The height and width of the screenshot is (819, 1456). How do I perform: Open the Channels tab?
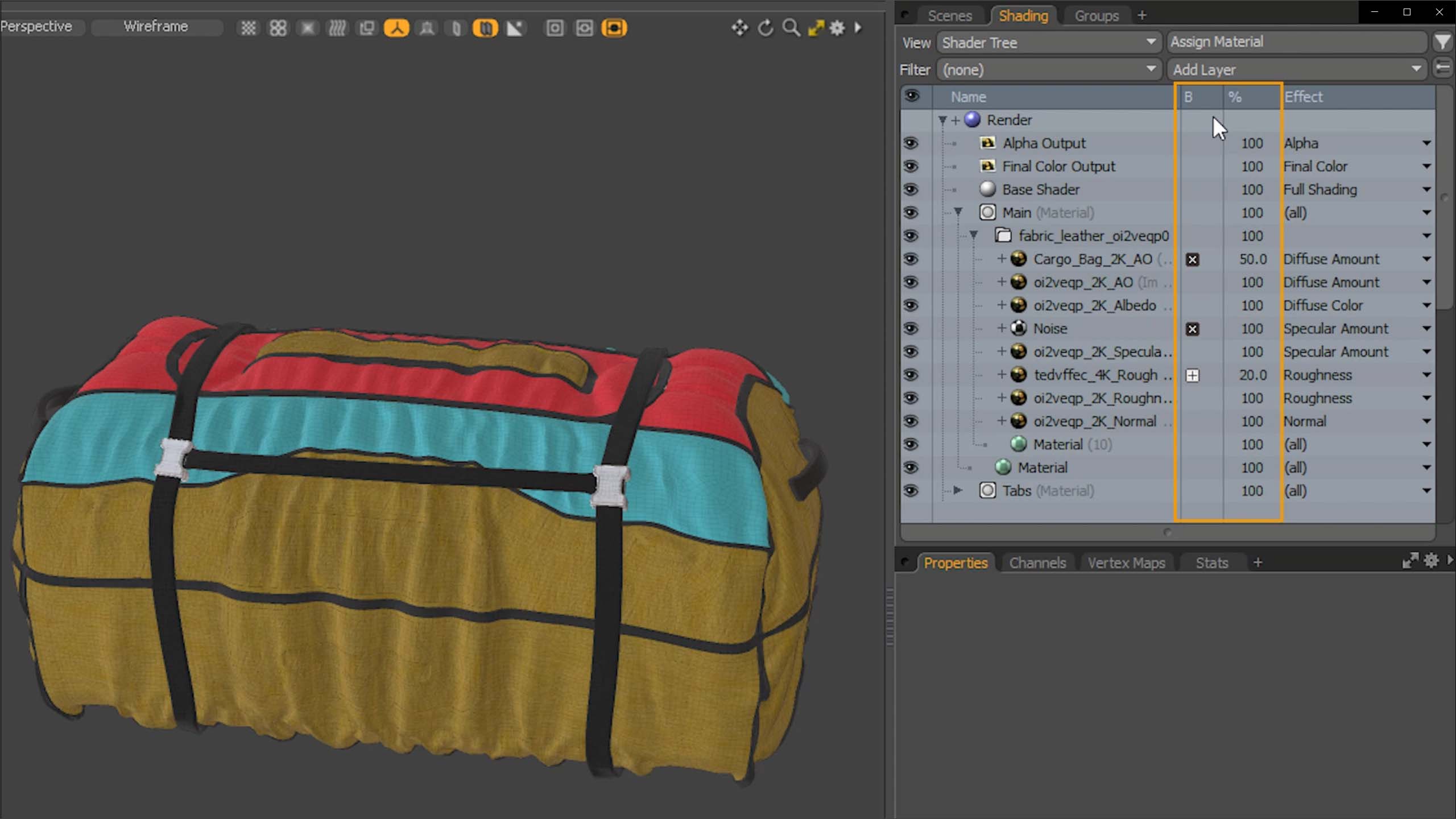coord(1037,562)
